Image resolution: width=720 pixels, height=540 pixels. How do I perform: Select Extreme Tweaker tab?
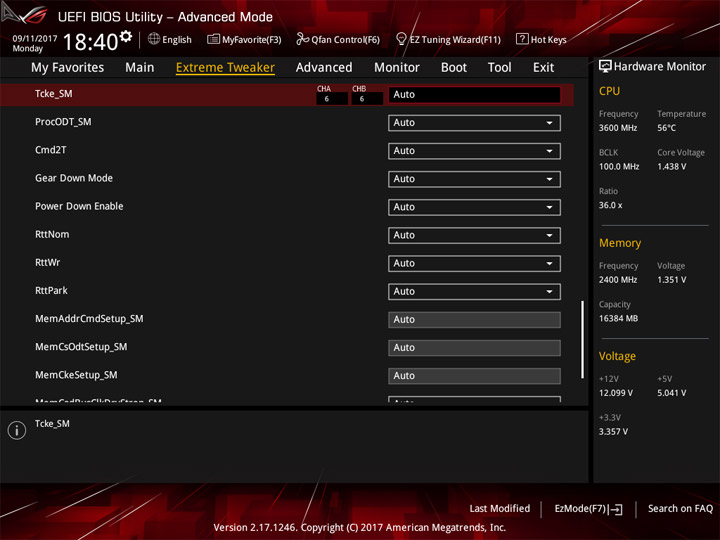[225, 68]
